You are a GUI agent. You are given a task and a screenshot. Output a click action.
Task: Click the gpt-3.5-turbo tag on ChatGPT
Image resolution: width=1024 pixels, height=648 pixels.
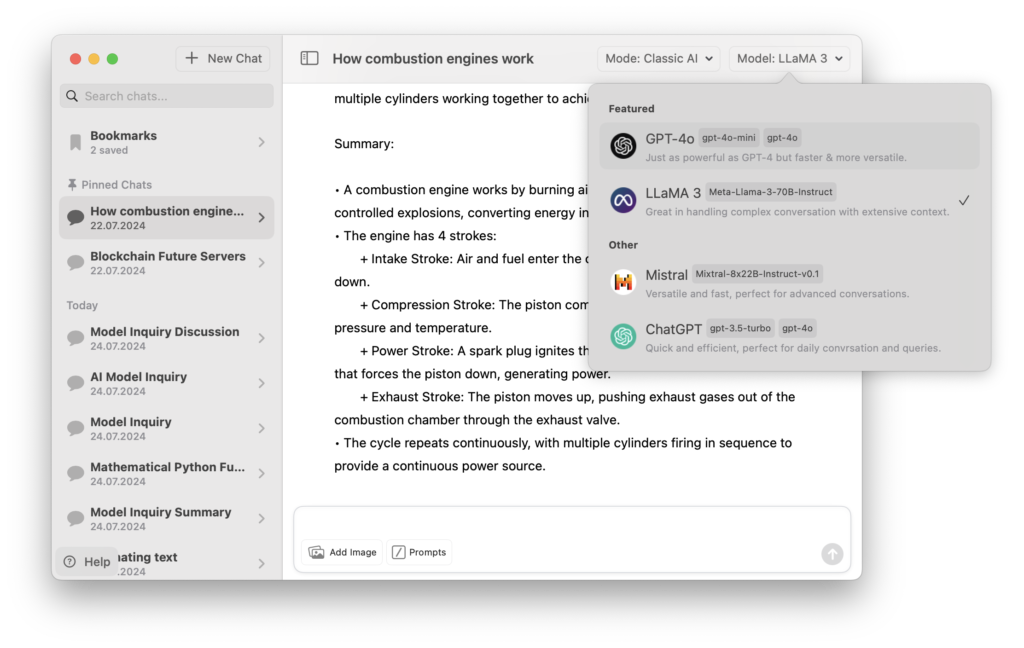[x=740, y=328]
